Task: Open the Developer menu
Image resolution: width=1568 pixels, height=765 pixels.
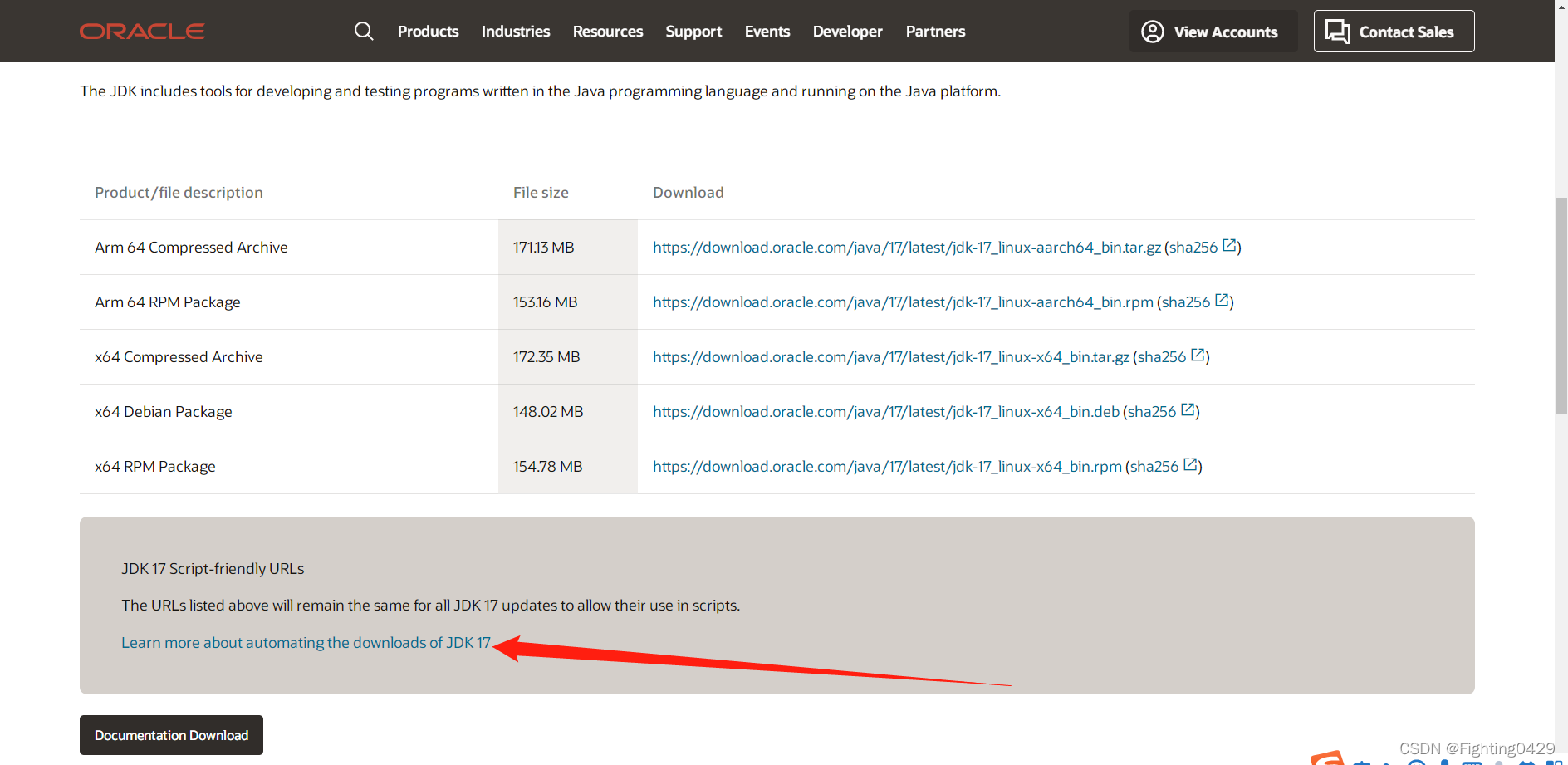Action: click(x=848, y=32)
